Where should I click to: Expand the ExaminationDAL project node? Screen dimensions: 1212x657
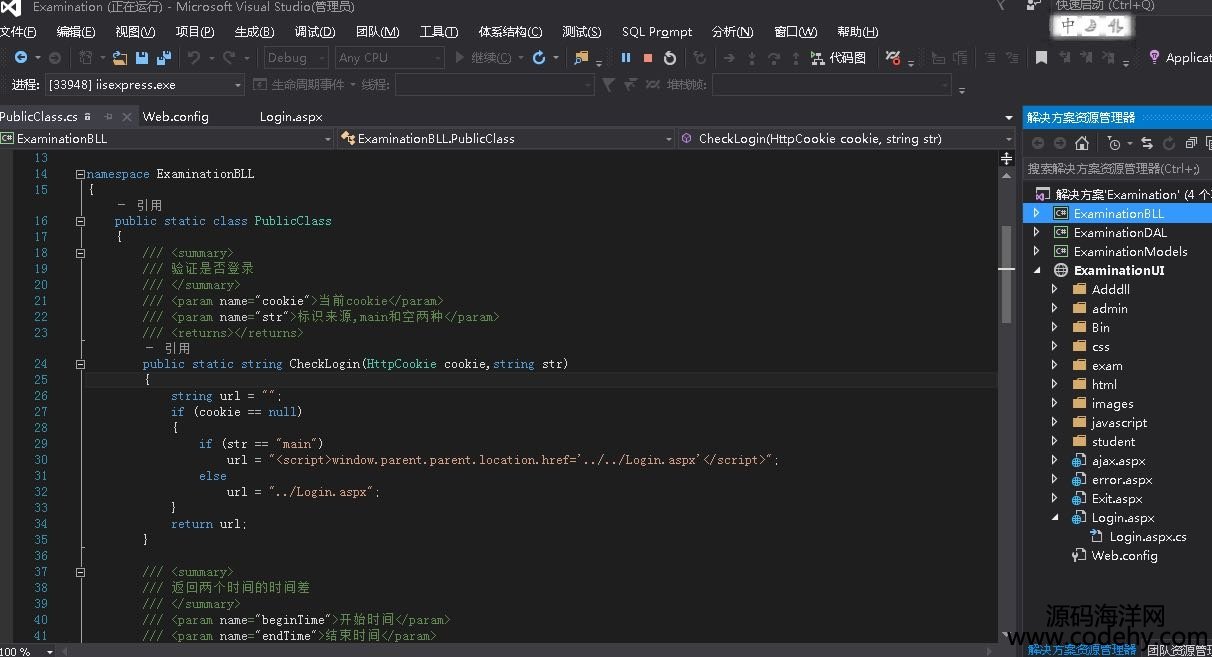point(1036,232)
